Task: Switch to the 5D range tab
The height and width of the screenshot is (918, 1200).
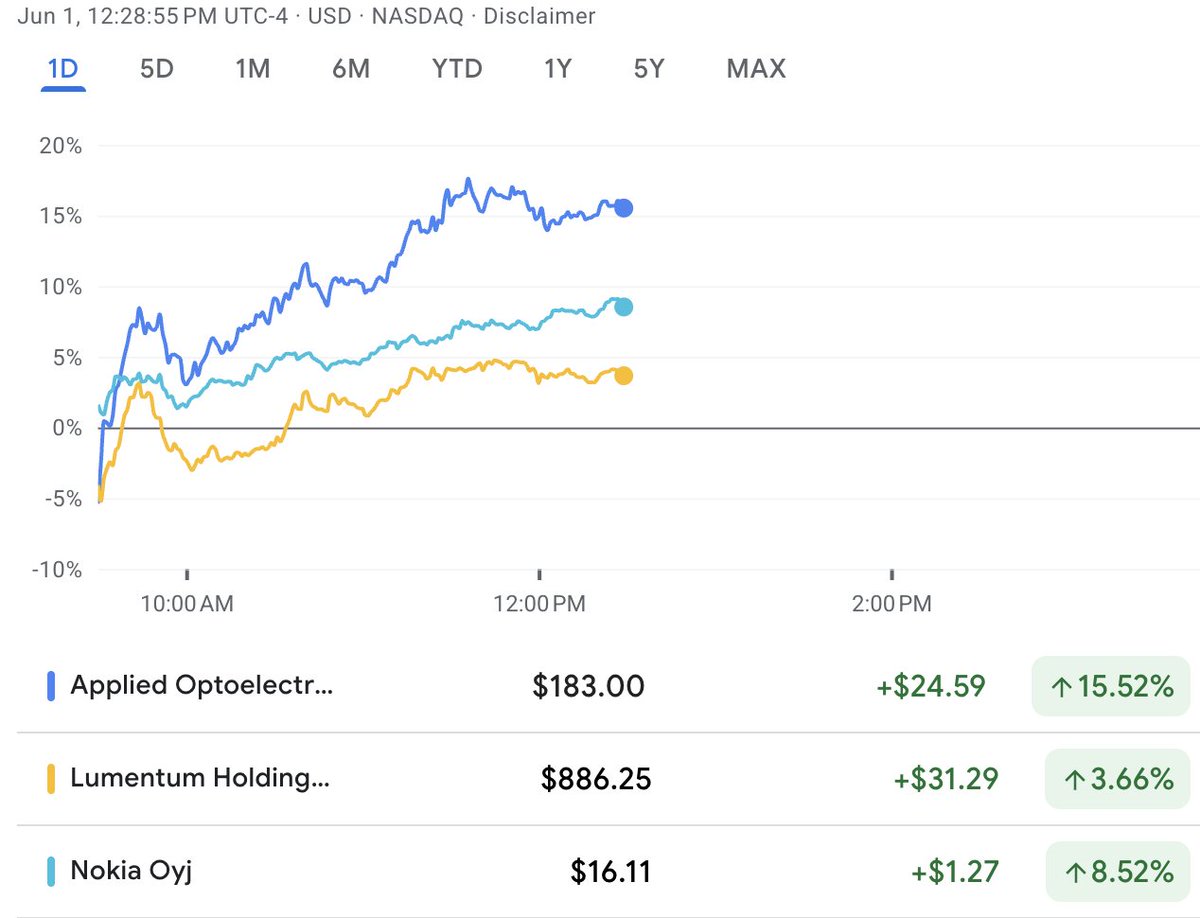Action: click(156, 69)
